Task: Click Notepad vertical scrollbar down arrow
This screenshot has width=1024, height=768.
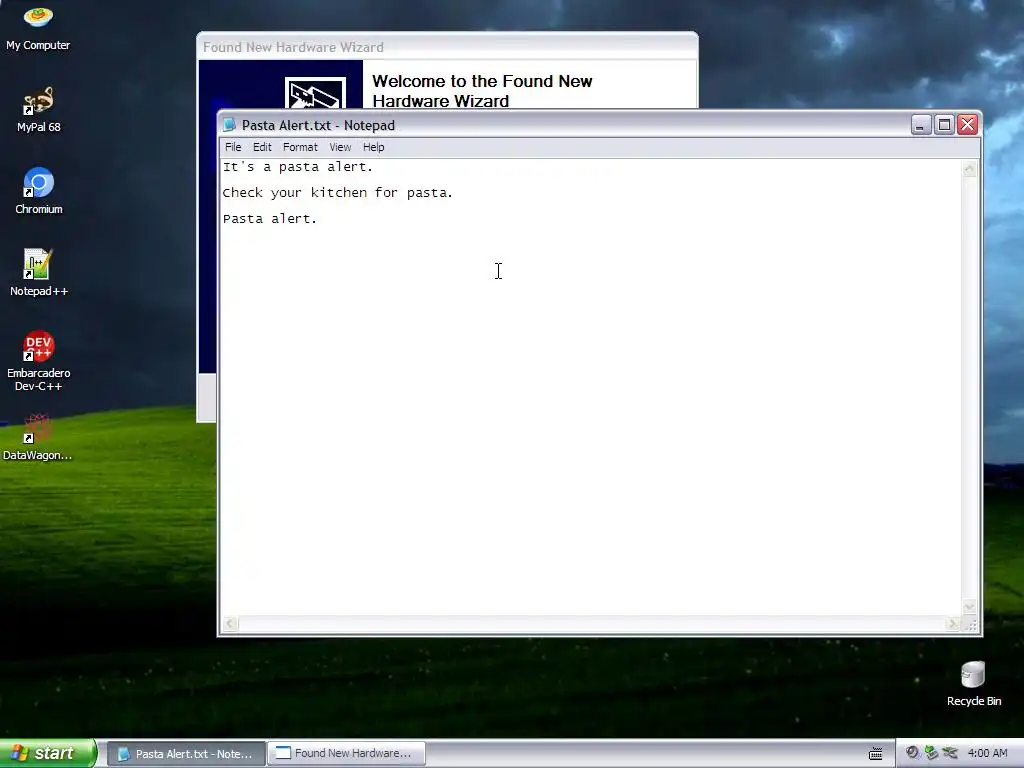Action: (x=970, y=607)
